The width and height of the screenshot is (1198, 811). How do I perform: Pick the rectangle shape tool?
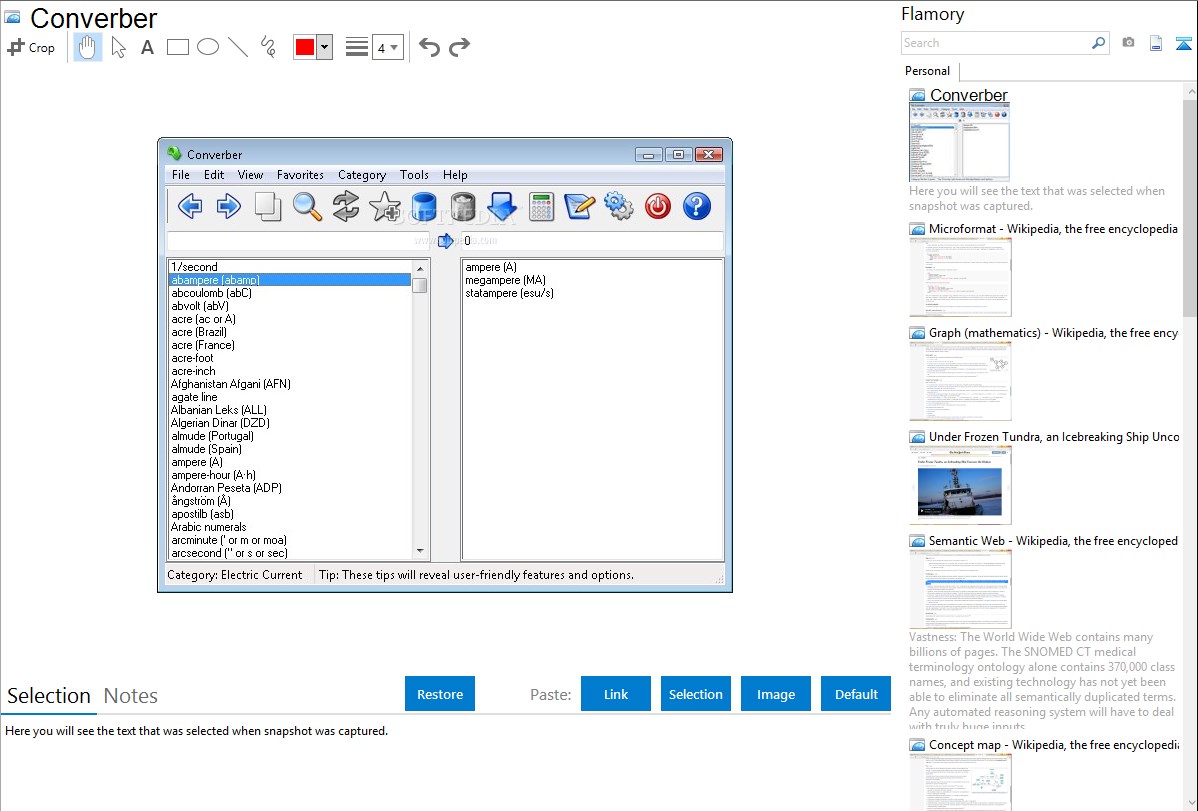(x=178, y=47)
